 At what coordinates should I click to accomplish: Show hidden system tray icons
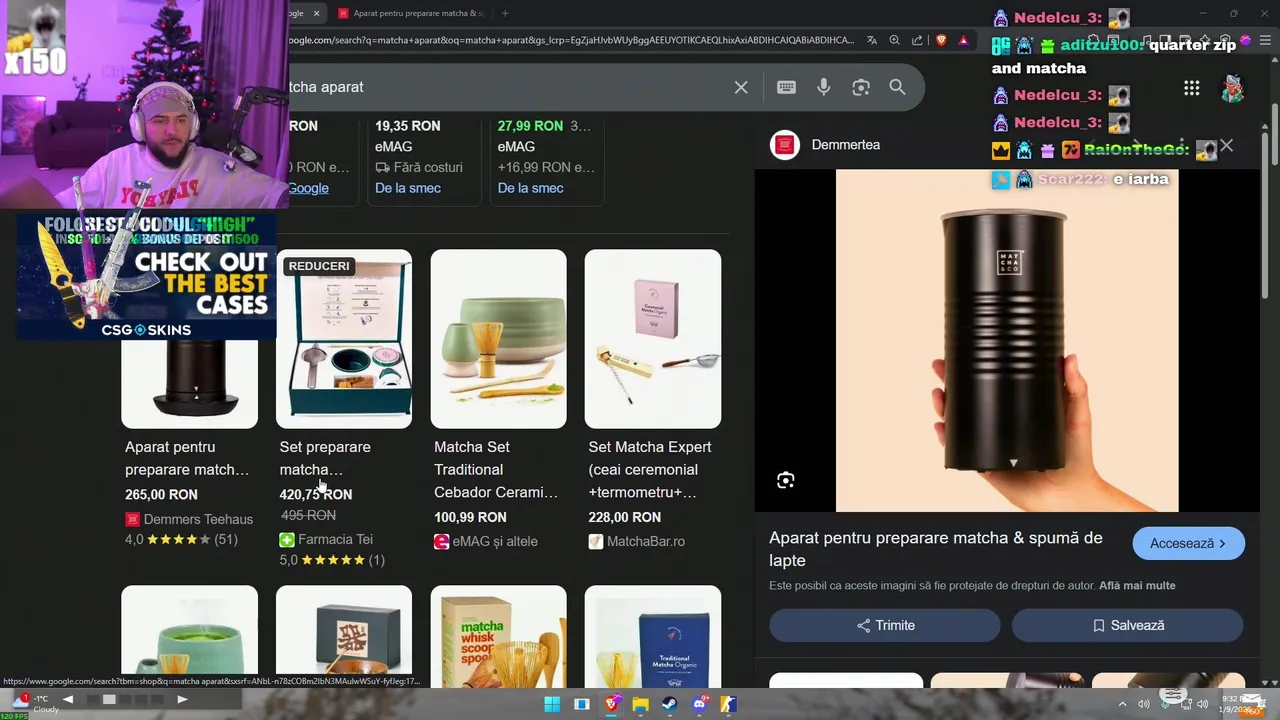(x=1122, y=704)
